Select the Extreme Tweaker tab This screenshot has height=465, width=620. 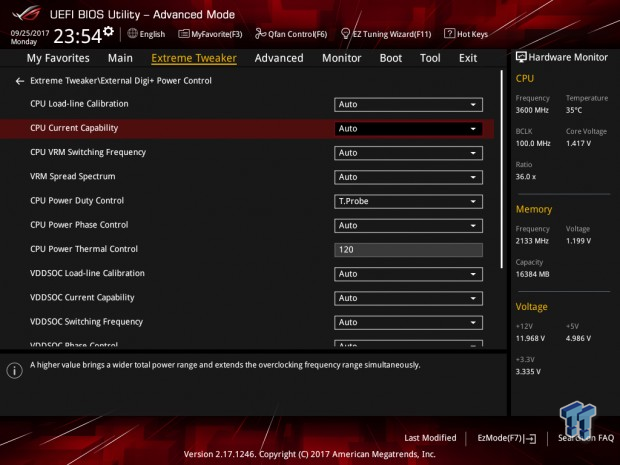coord(194,58)
